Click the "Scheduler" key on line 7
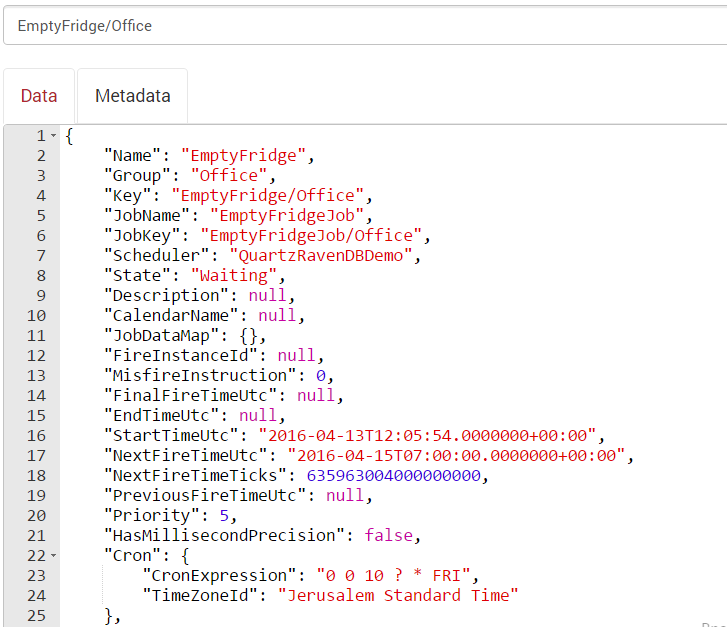 [x=157, y=256]
